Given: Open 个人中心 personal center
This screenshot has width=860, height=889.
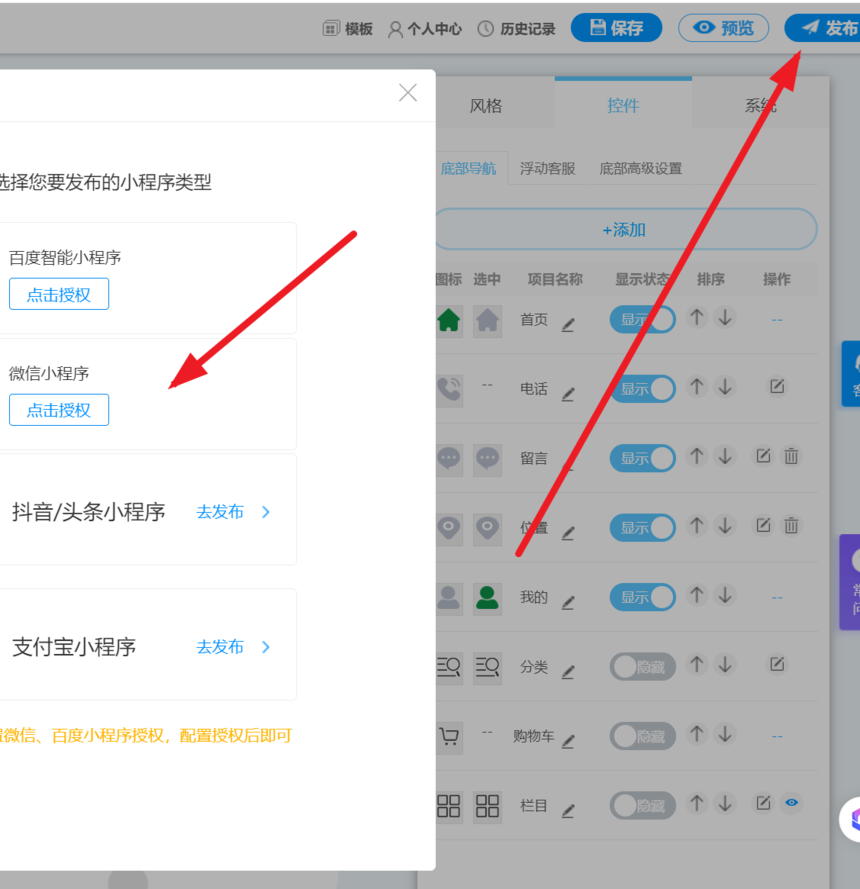Looking at the screenshot, I should [425, 29].
